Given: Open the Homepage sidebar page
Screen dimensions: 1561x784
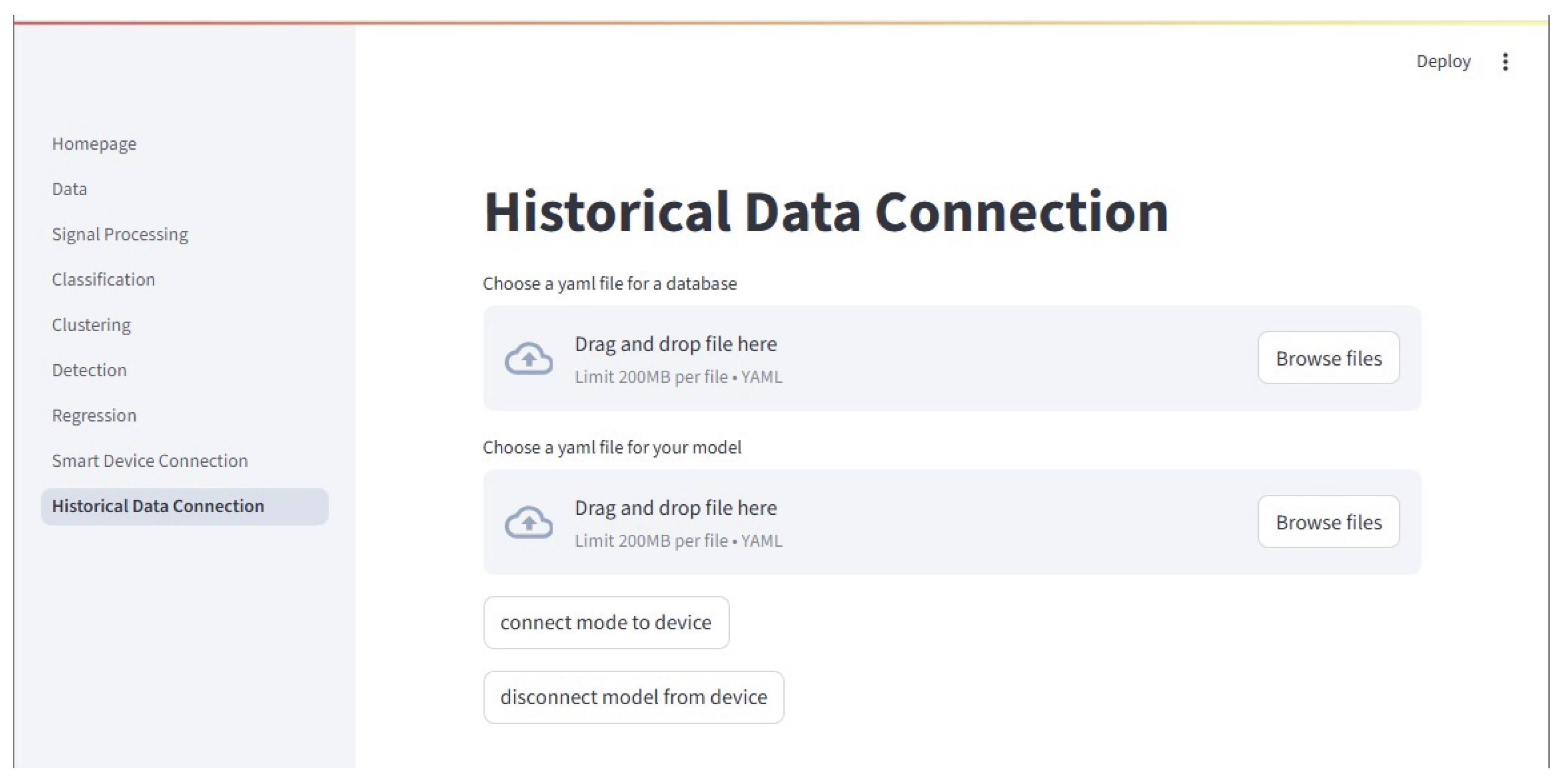Looking at the screenshot, I should click(x=94, y=144).
